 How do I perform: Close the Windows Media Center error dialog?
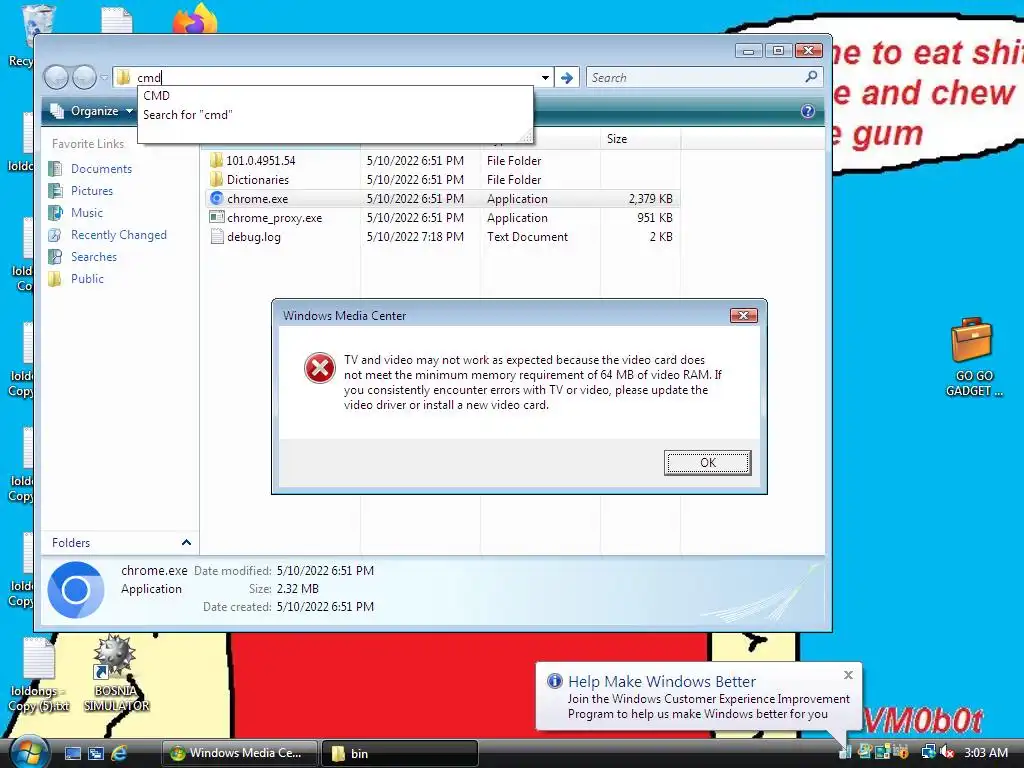[x=743, y=316]
